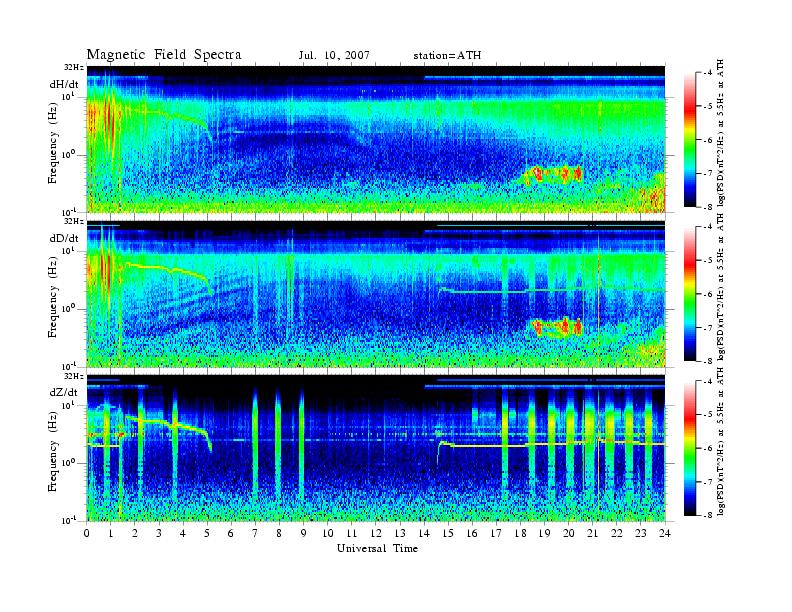This screenshot has height=612, width=792.
Task: Click the 'dH/dt' panel label
Action: (x=64, y=84)
